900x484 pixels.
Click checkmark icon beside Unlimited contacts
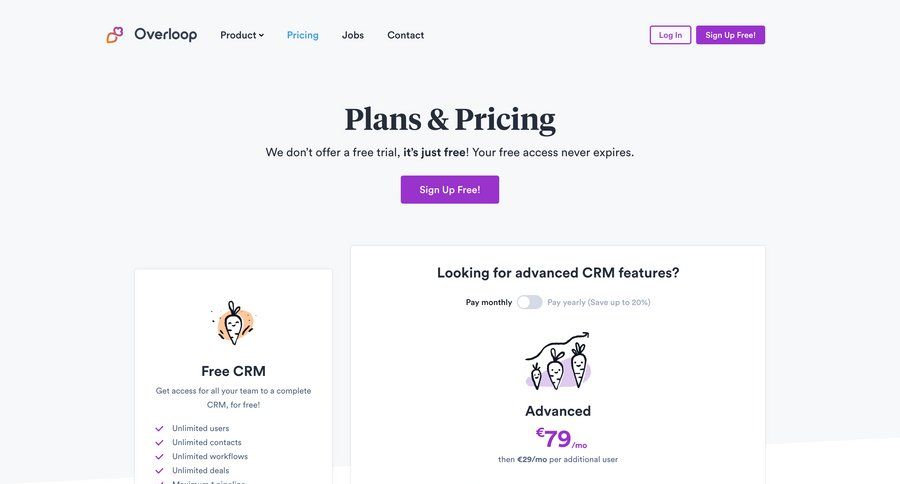click(x=159, y=443)
